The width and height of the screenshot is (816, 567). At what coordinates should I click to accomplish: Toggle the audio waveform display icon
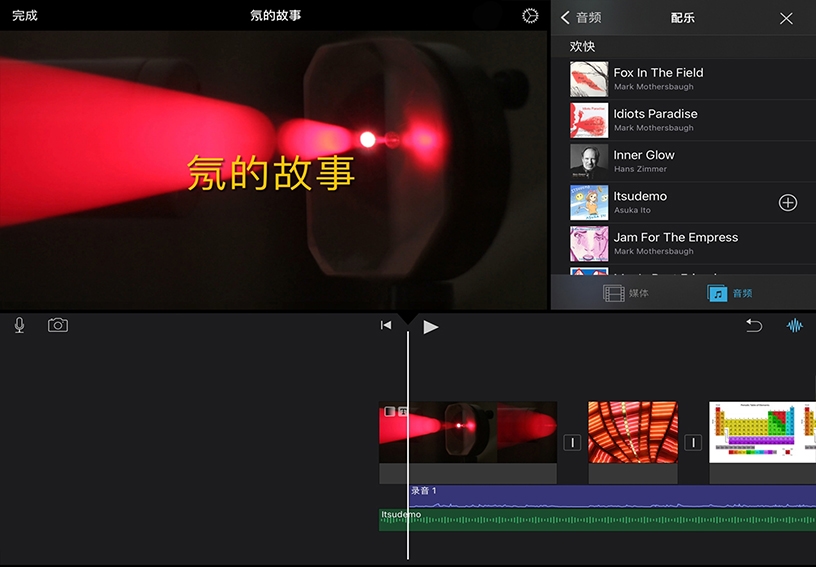pos(795,326)
